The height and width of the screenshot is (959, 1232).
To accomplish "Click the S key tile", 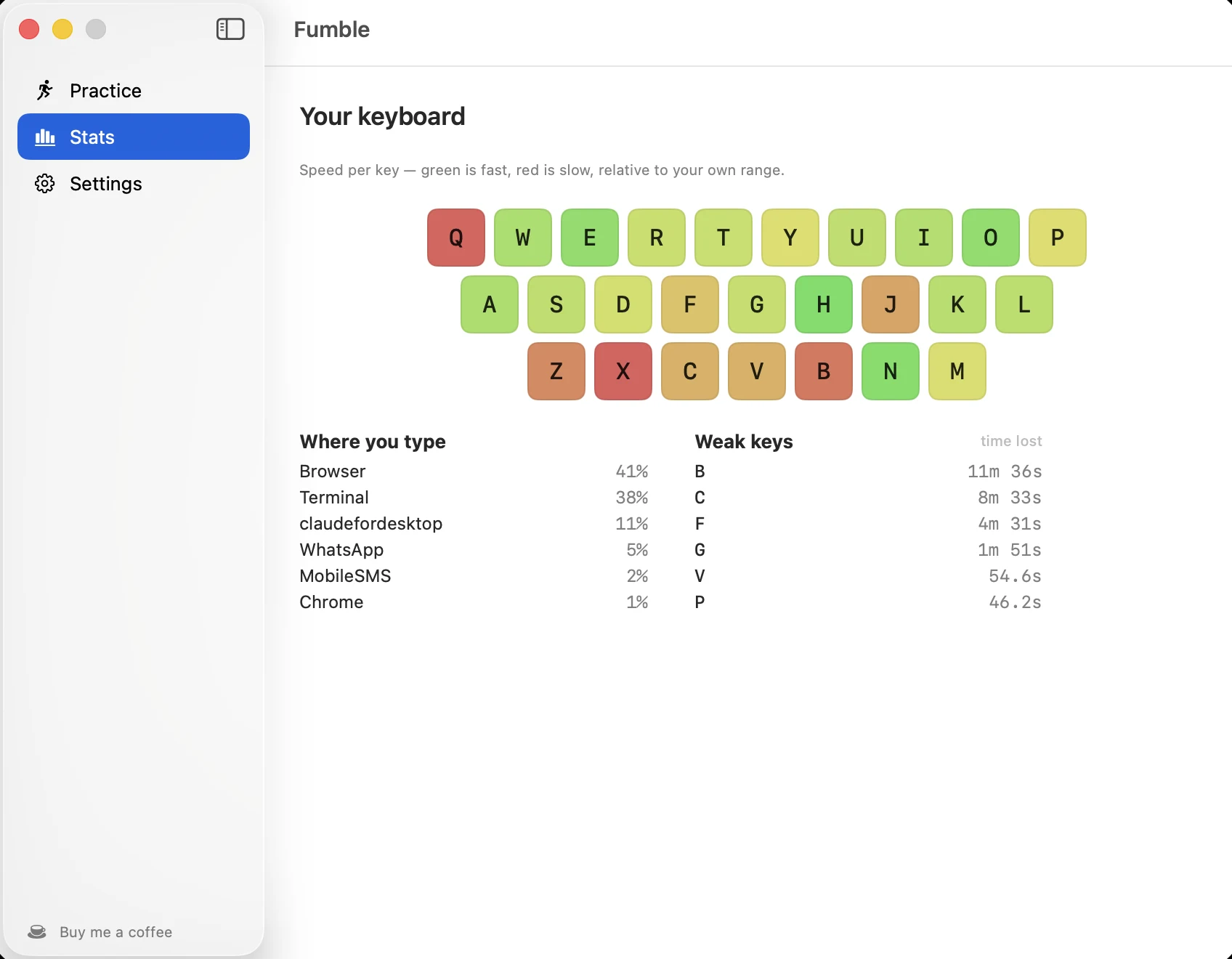I will [556, 304].
